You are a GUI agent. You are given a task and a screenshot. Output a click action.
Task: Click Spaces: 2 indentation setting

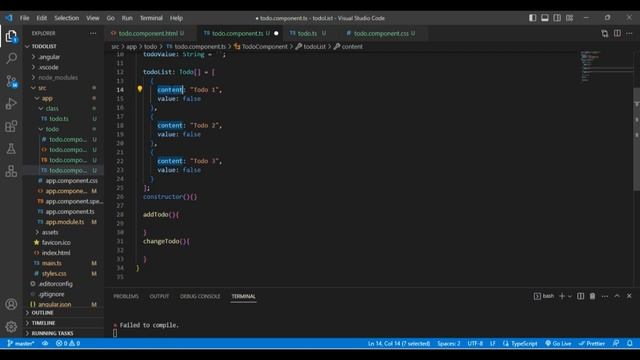pos(449,343)
